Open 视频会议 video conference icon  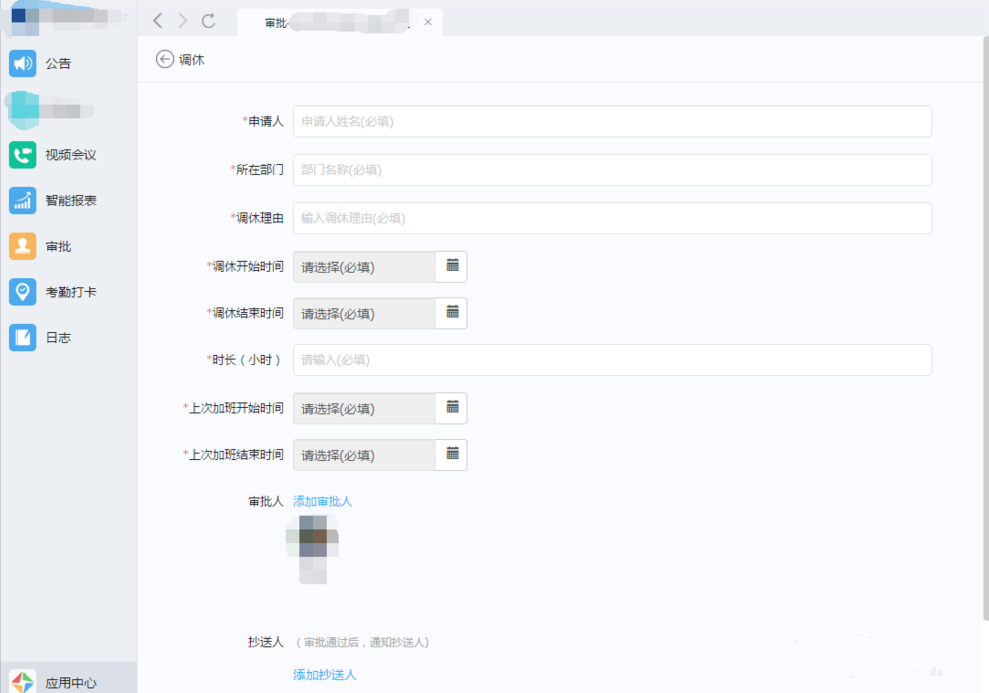(x=23, y=155)
